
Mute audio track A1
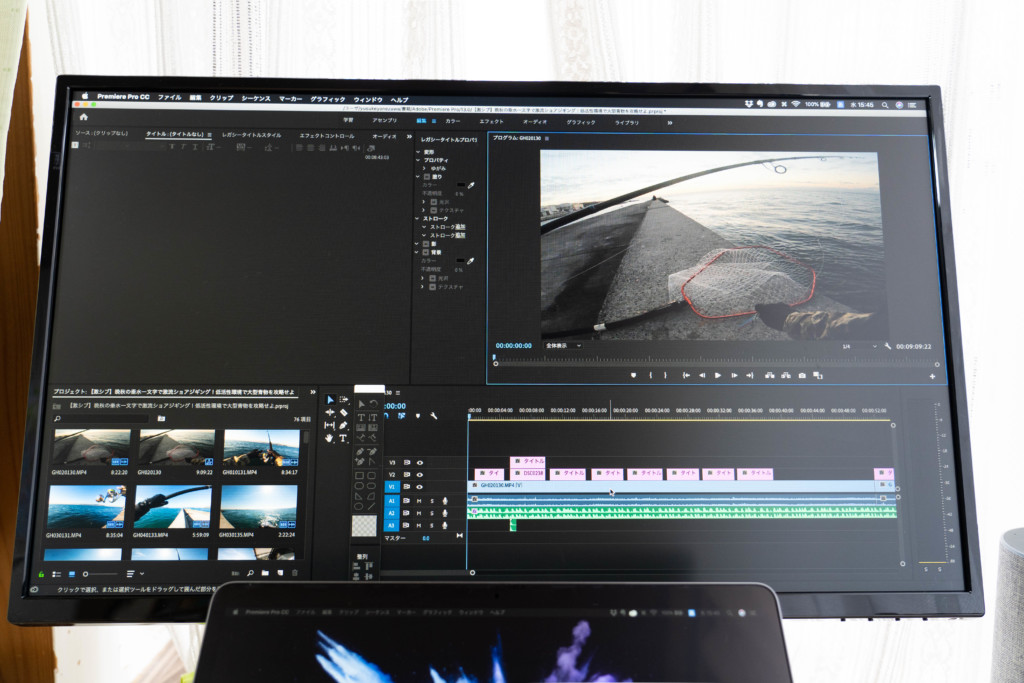(x=419, y=501)
